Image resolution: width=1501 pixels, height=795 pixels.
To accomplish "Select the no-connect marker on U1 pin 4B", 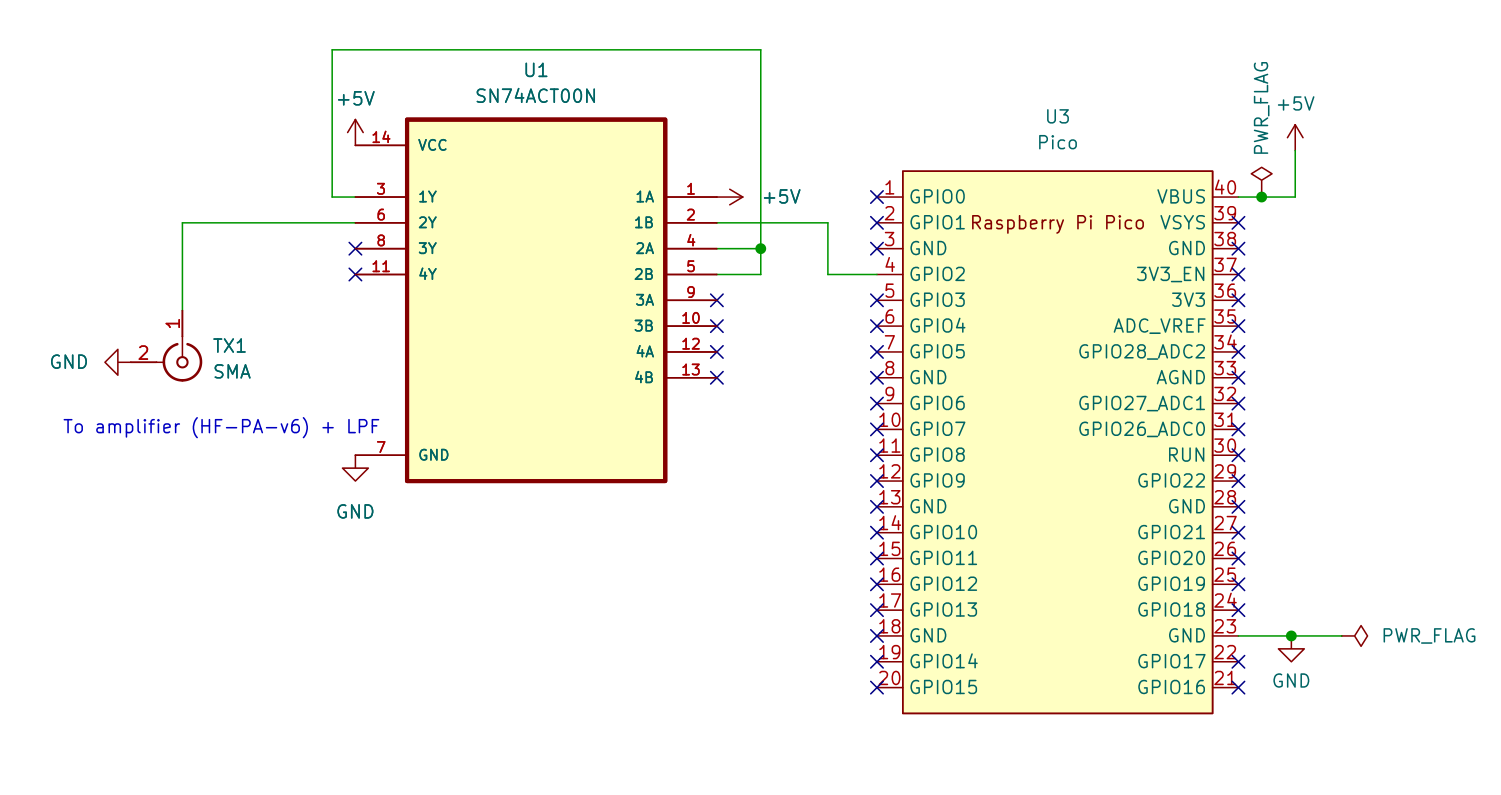I will tap(717, 378).
